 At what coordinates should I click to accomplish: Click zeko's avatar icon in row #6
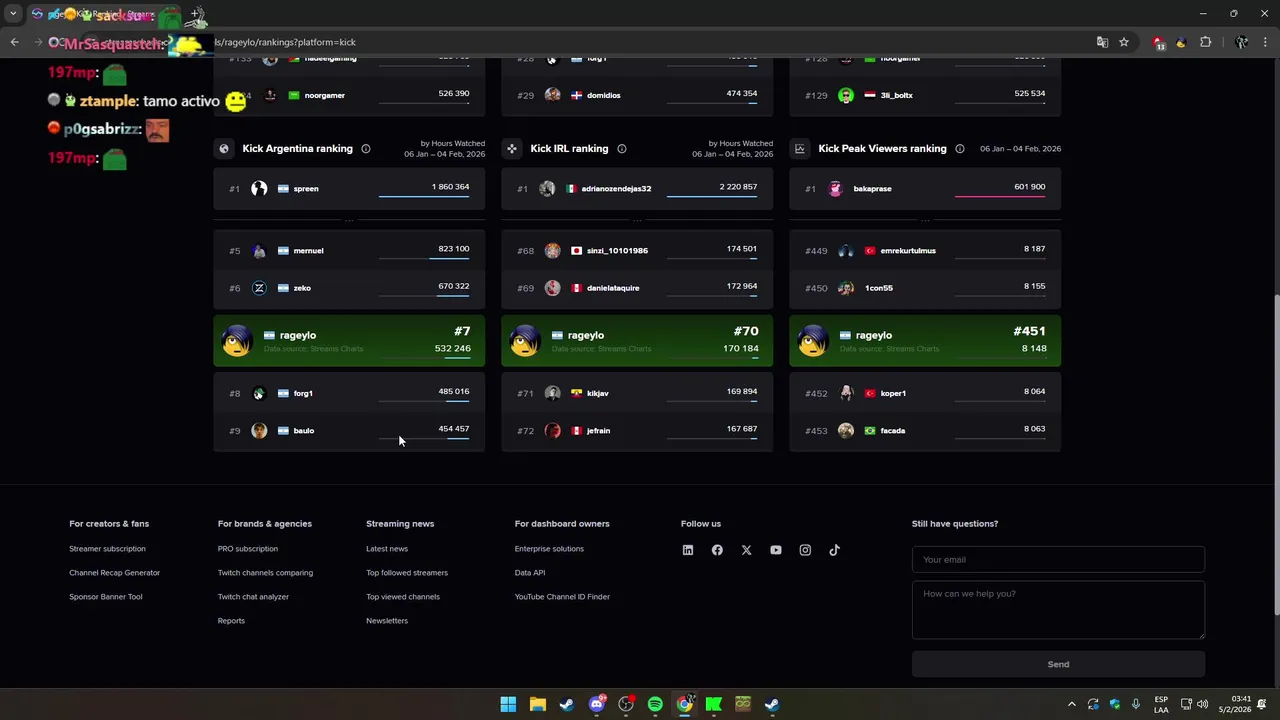tap(259, 288)
